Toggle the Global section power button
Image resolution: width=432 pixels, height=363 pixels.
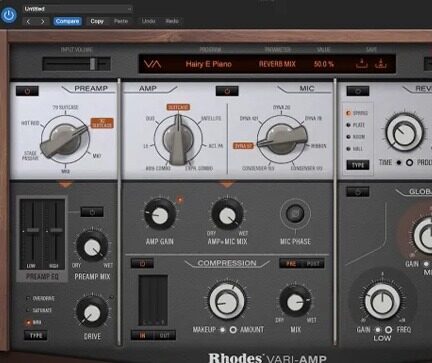click(358, 192)
